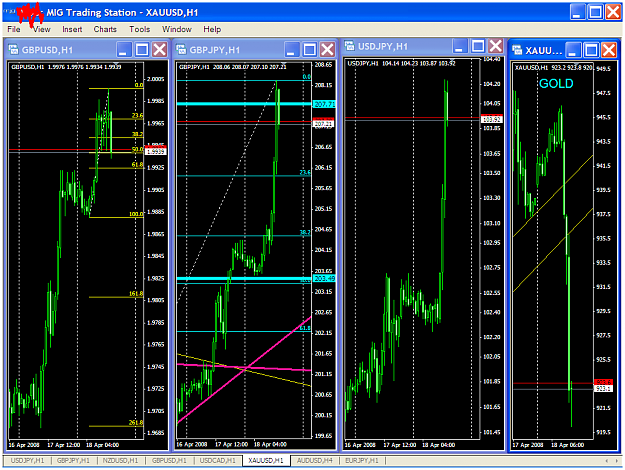
Task: Close the XAUUSD chart window
Action: tap(609, 50)
